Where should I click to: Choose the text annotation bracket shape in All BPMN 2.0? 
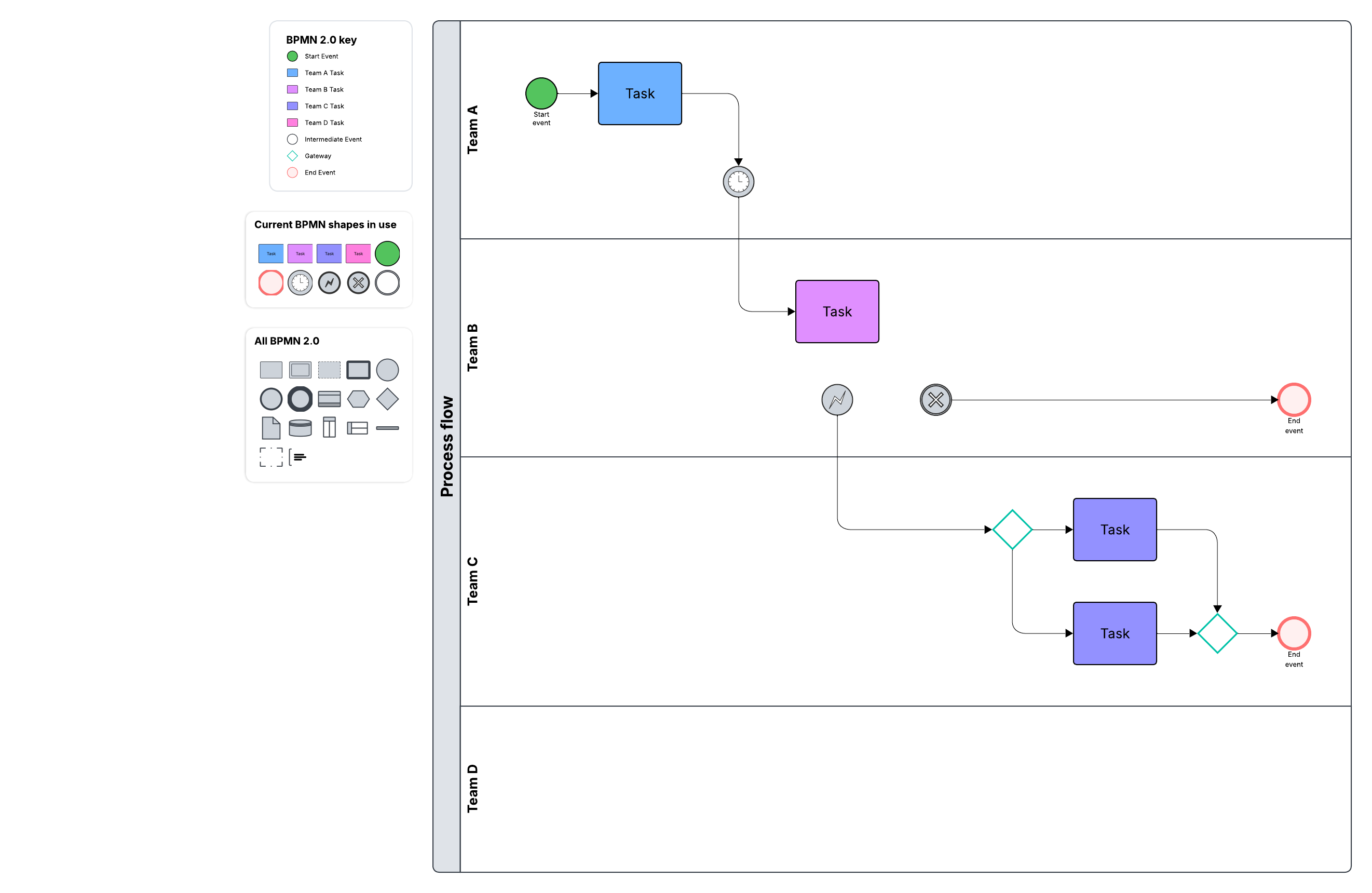coord(297,457)
